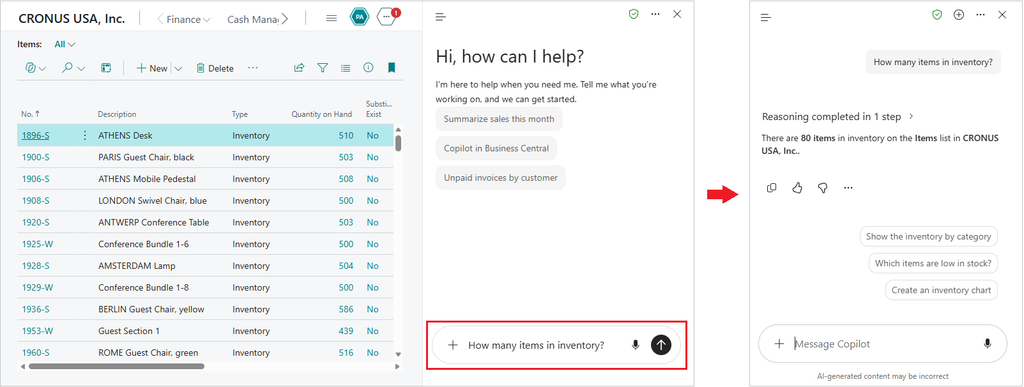Click the green shield icon in right Copilot pane

[937, 14]
